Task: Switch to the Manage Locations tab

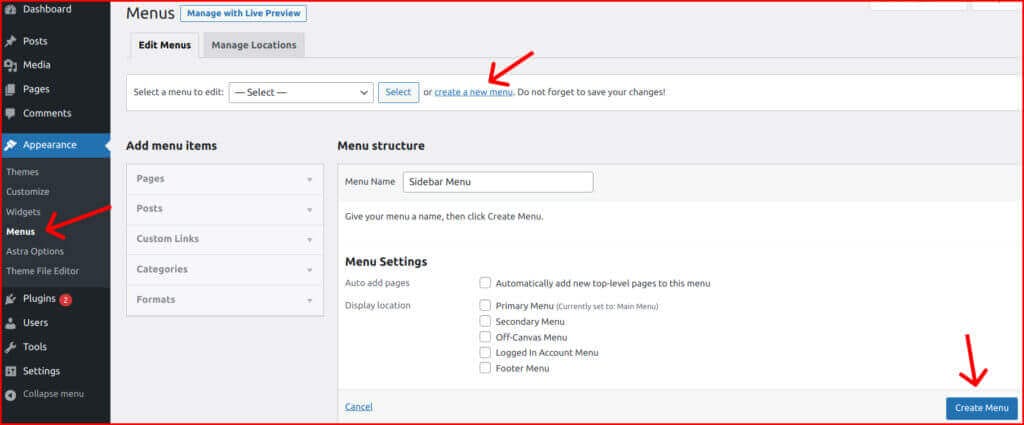Action: 254,45
